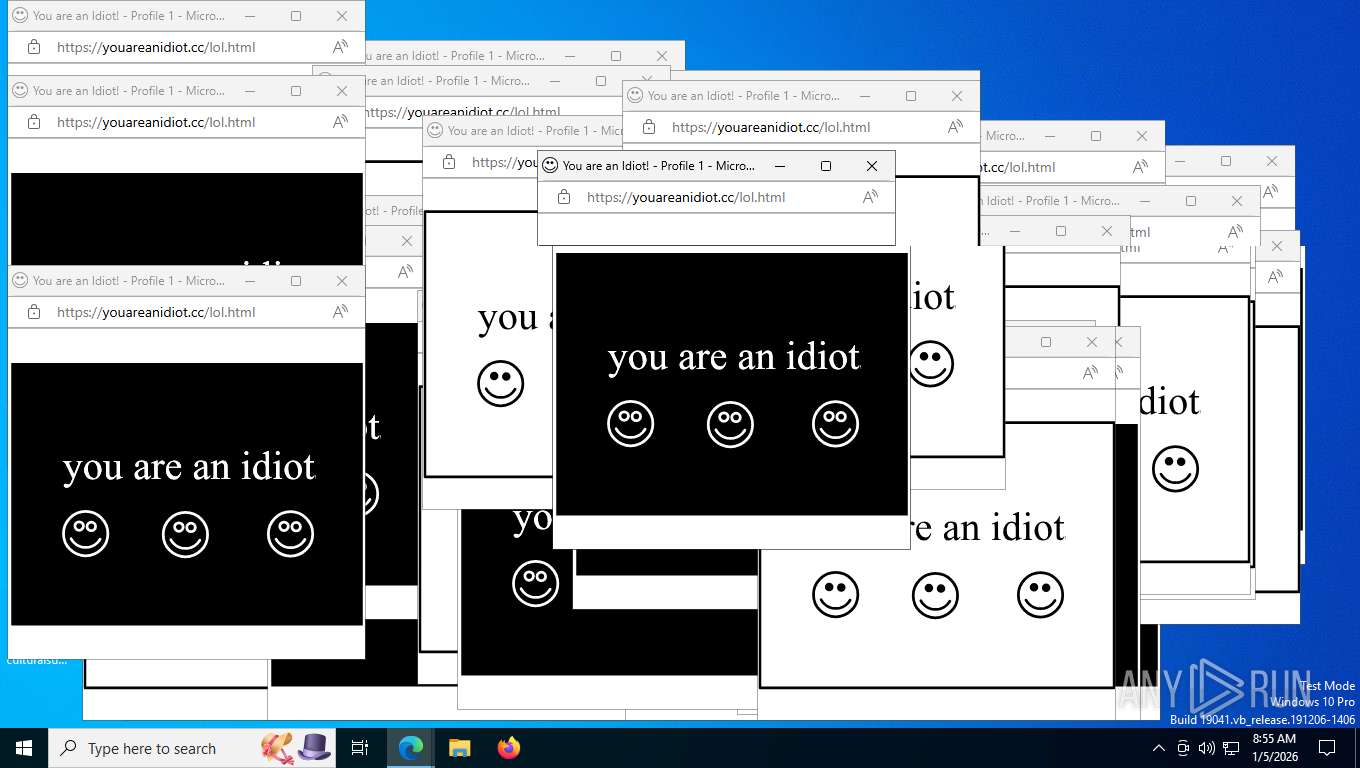Click right smiley face in center black page

coord(836,424)
